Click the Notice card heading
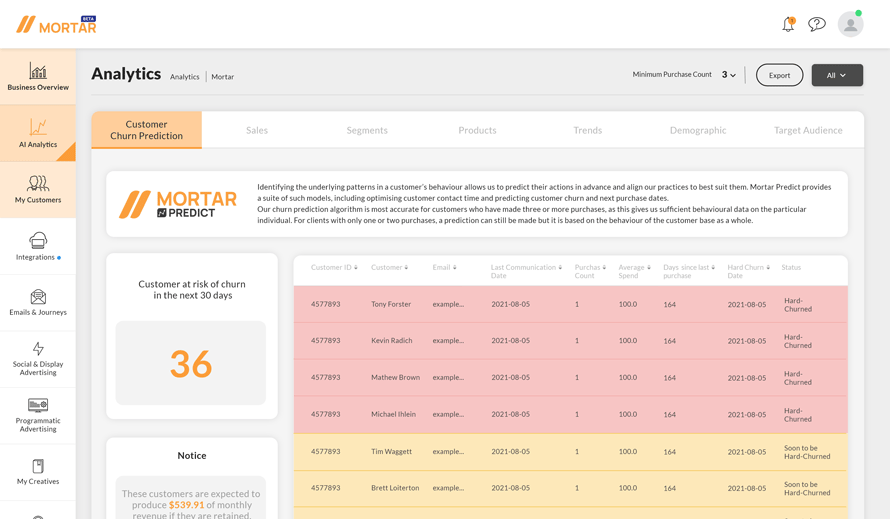Viewport: 890px width, 519px height. pos(192,455)
